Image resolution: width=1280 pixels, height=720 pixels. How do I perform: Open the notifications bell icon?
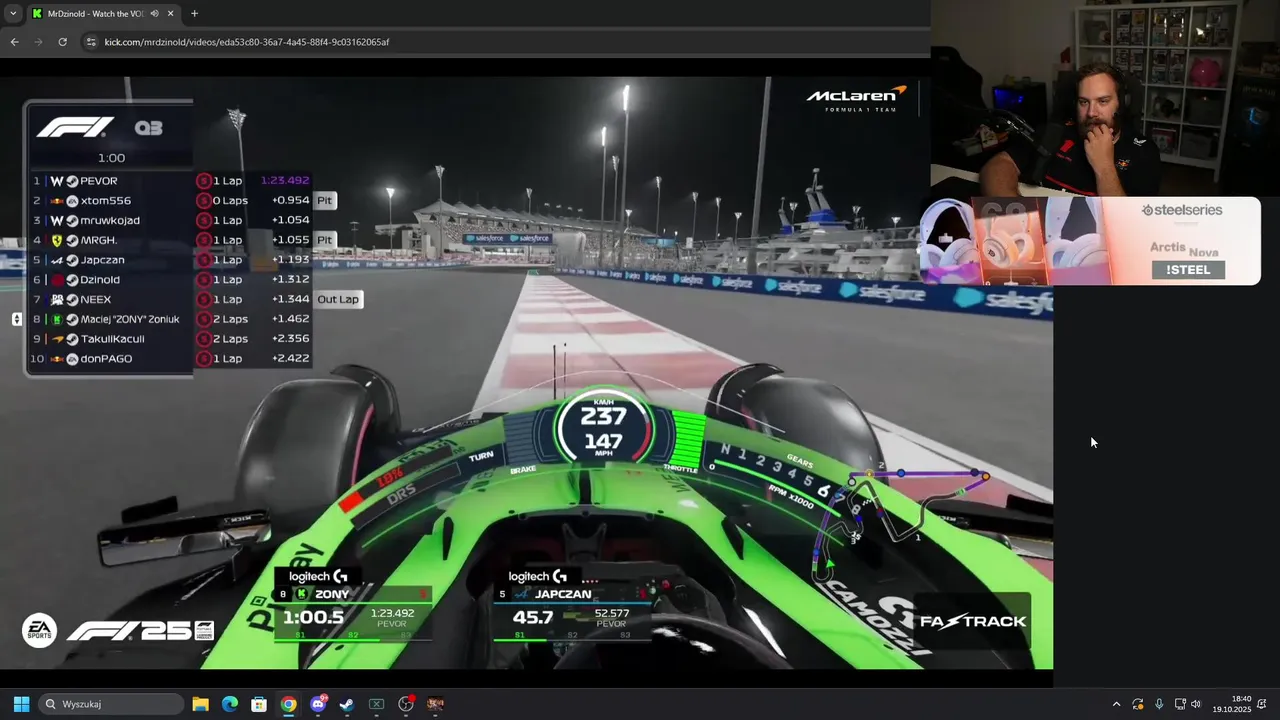click(1262, 704)
